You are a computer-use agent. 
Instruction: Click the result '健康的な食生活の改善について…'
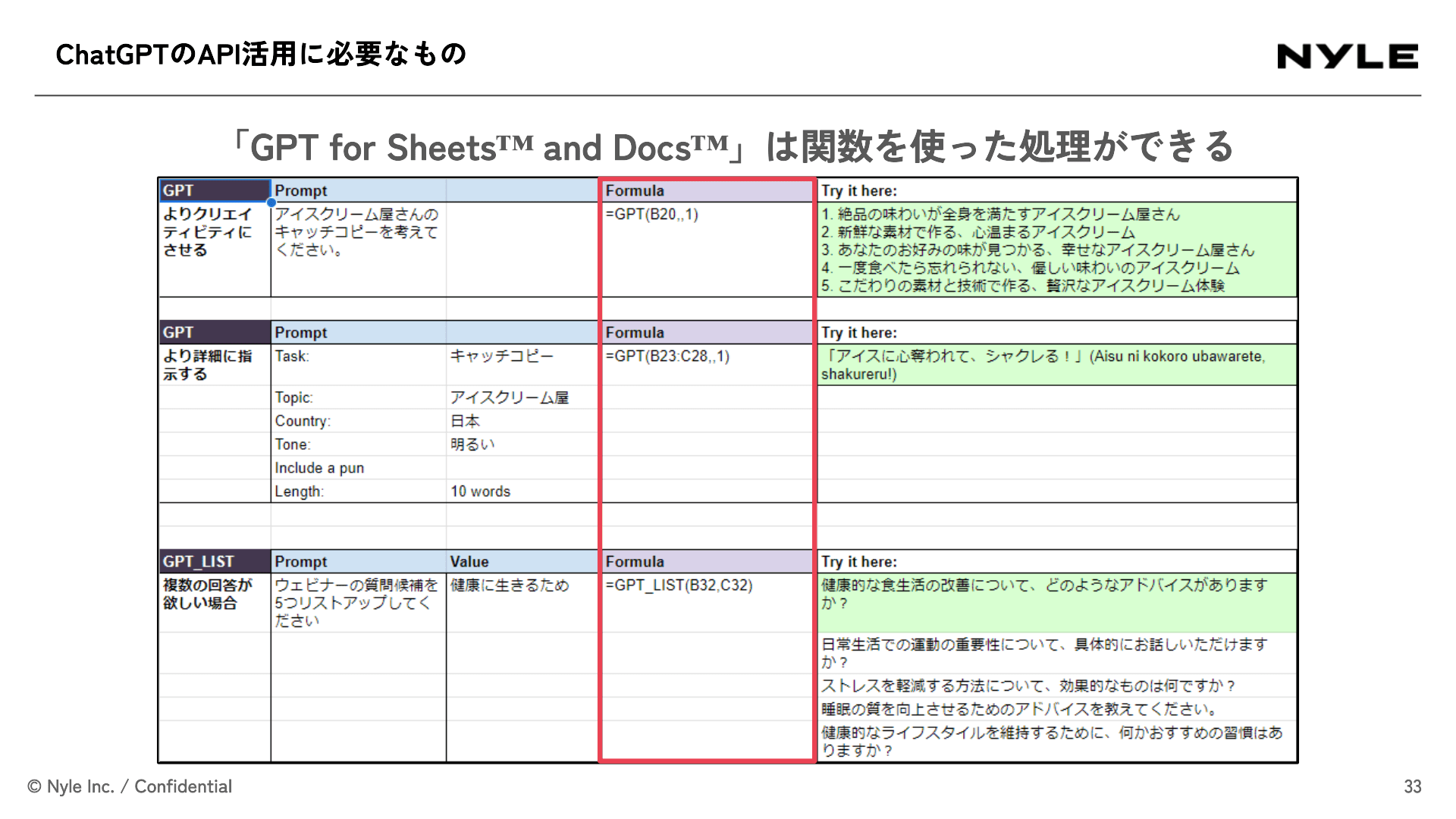1057,603
